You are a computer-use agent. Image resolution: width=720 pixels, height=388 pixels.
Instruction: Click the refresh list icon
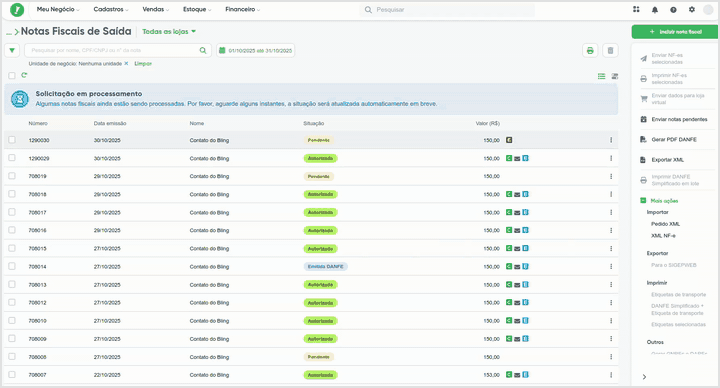[24, 75]
